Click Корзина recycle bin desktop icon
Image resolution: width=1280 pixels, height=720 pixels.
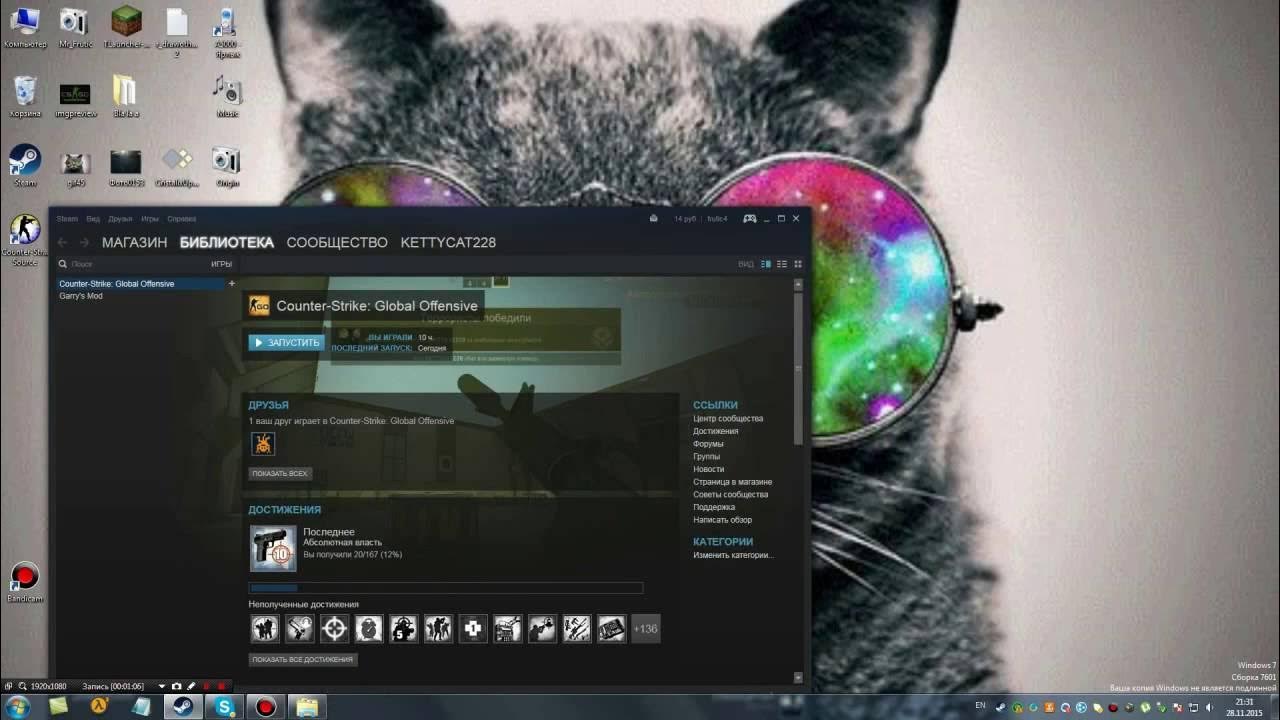click(x=25, y=96)
